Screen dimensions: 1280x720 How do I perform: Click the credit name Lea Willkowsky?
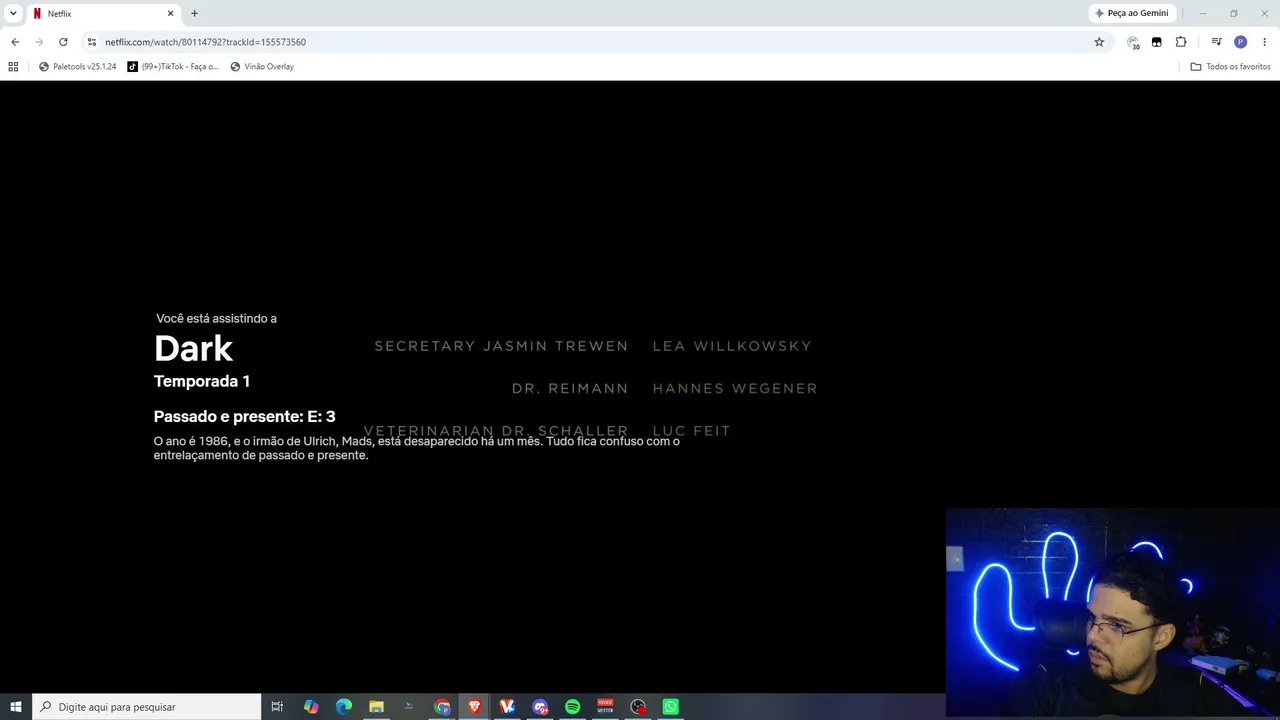click(x=732, y=346)
